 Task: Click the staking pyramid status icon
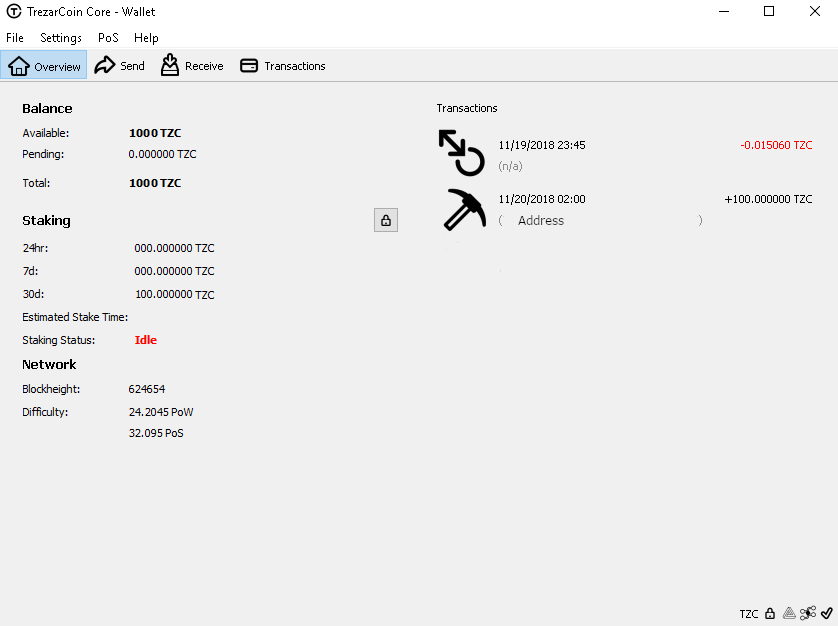coord(789,613)
